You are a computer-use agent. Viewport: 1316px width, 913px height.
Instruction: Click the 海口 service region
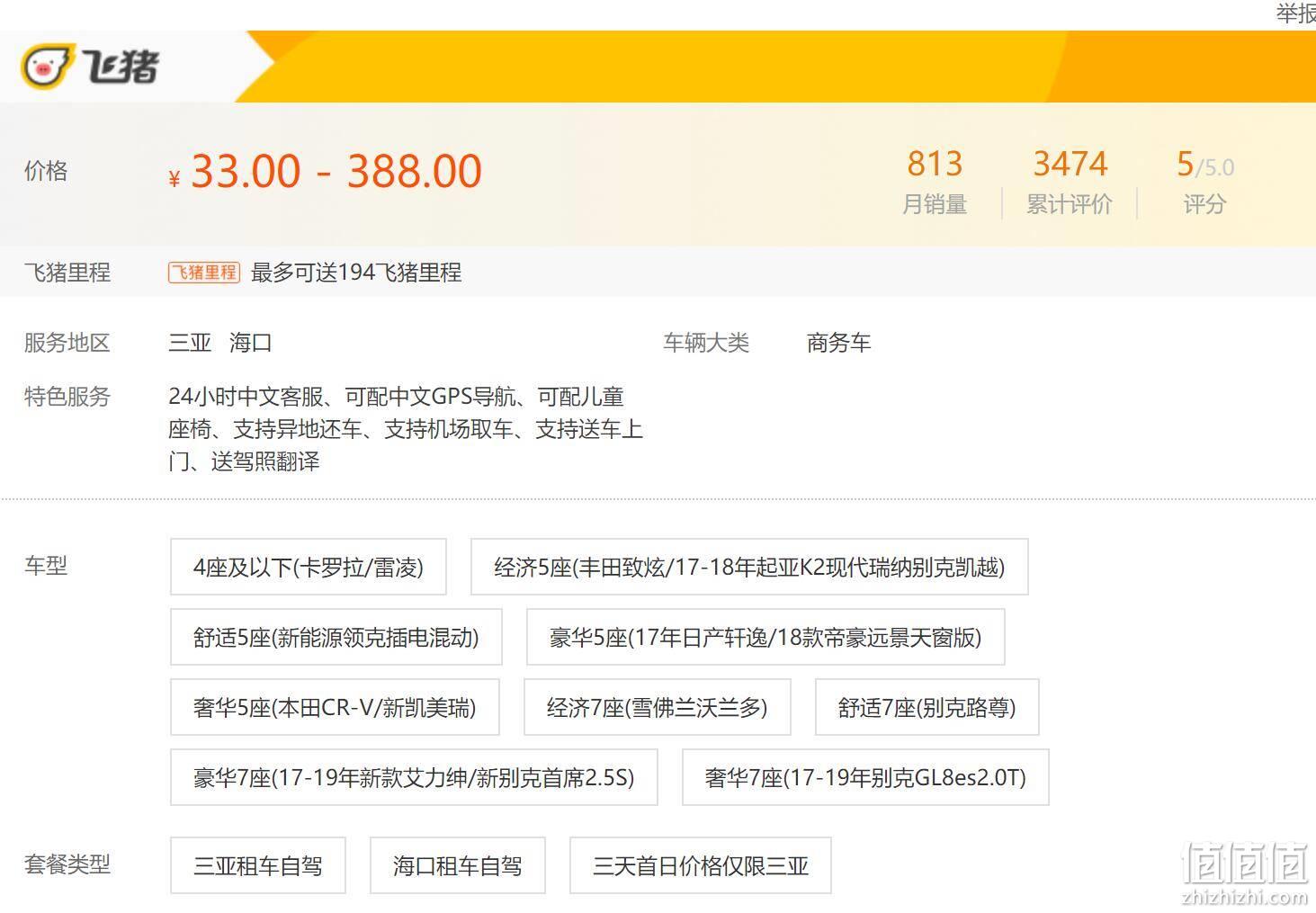[251, 343]
